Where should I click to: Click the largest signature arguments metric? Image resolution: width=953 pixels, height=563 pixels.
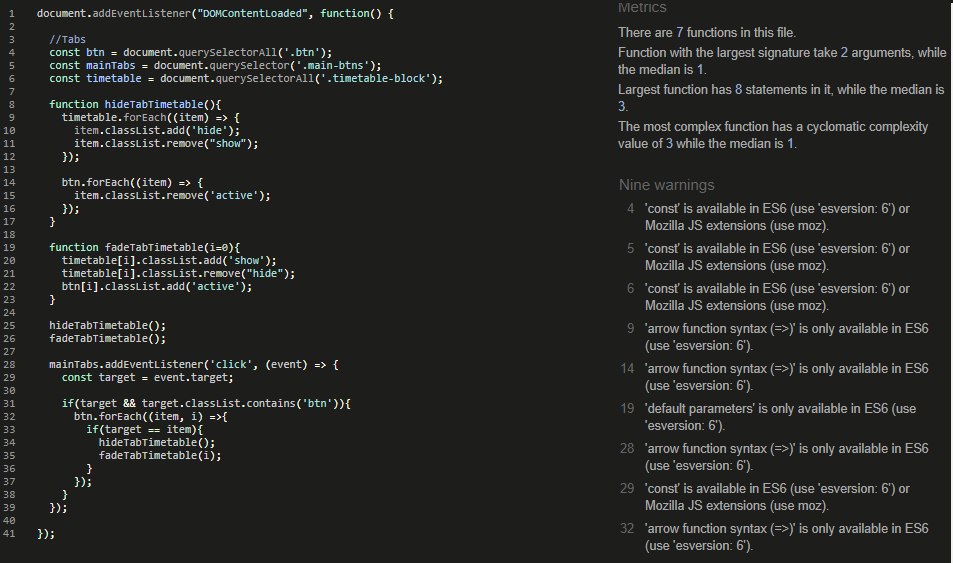782,61
